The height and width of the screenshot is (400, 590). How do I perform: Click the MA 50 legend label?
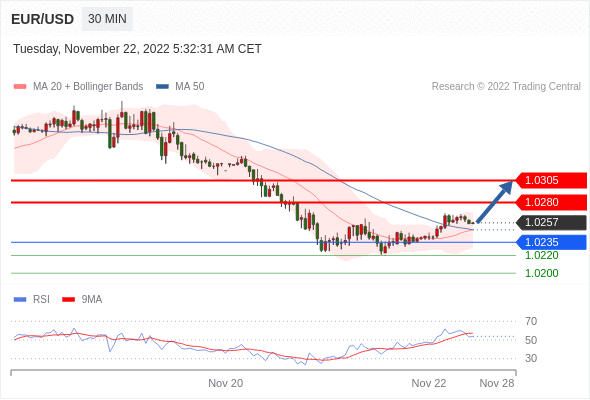[190, 87]
